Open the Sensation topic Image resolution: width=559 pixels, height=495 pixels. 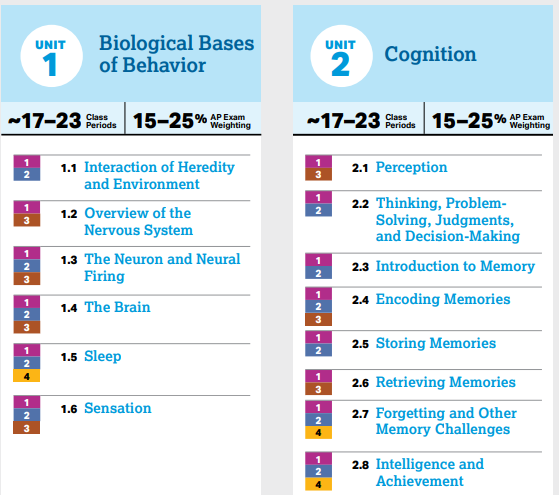pyautogui.click(x=118, y=408)
